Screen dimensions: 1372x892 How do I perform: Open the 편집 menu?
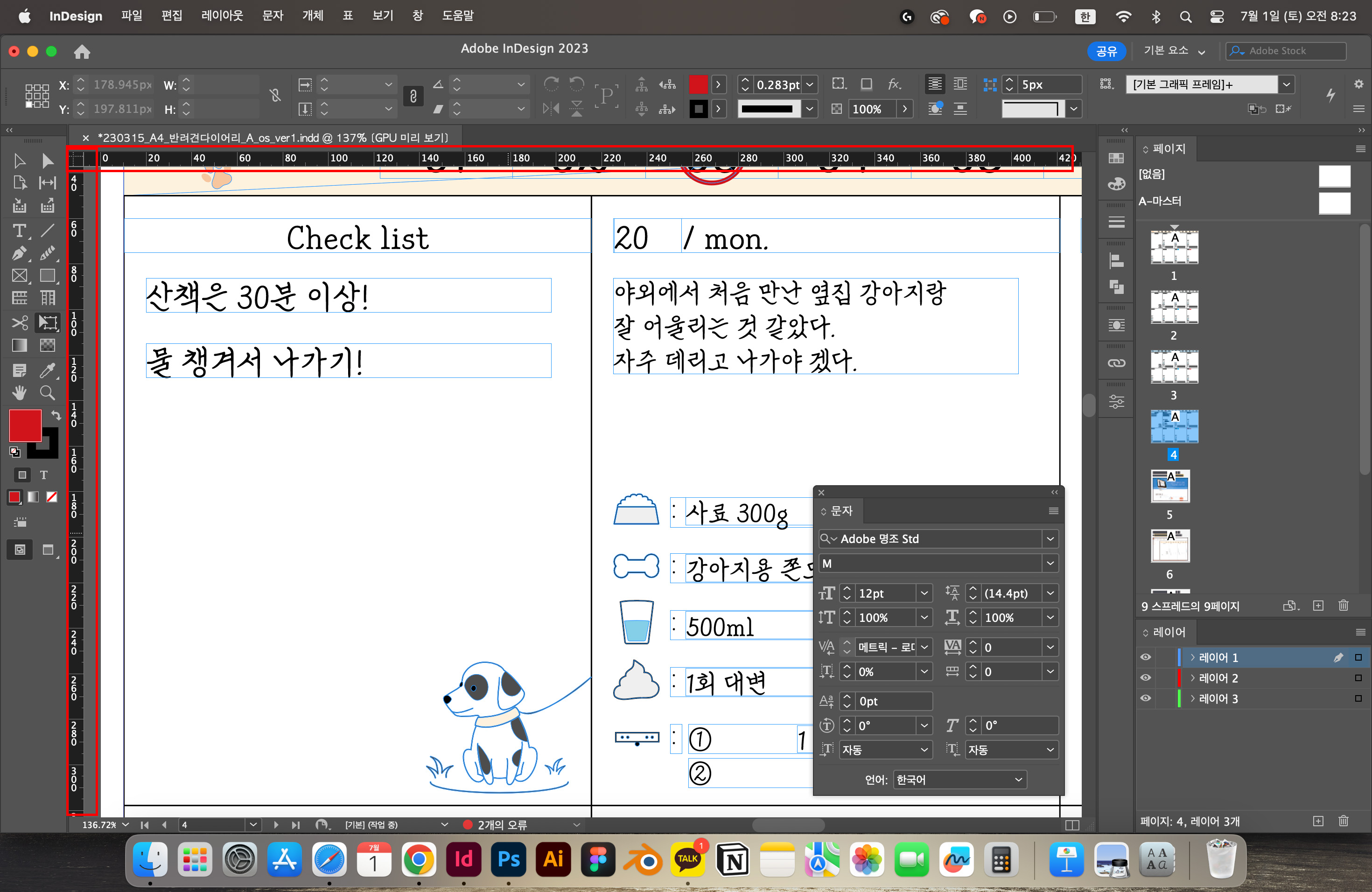pos(172,16)
